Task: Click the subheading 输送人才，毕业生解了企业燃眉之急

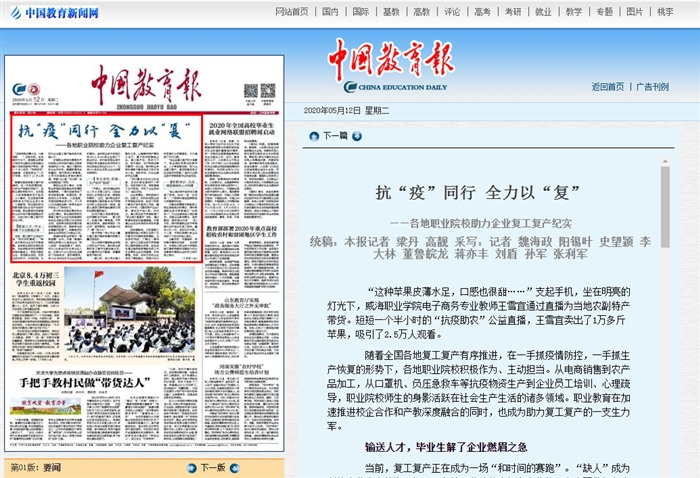Action: point(446,447)
